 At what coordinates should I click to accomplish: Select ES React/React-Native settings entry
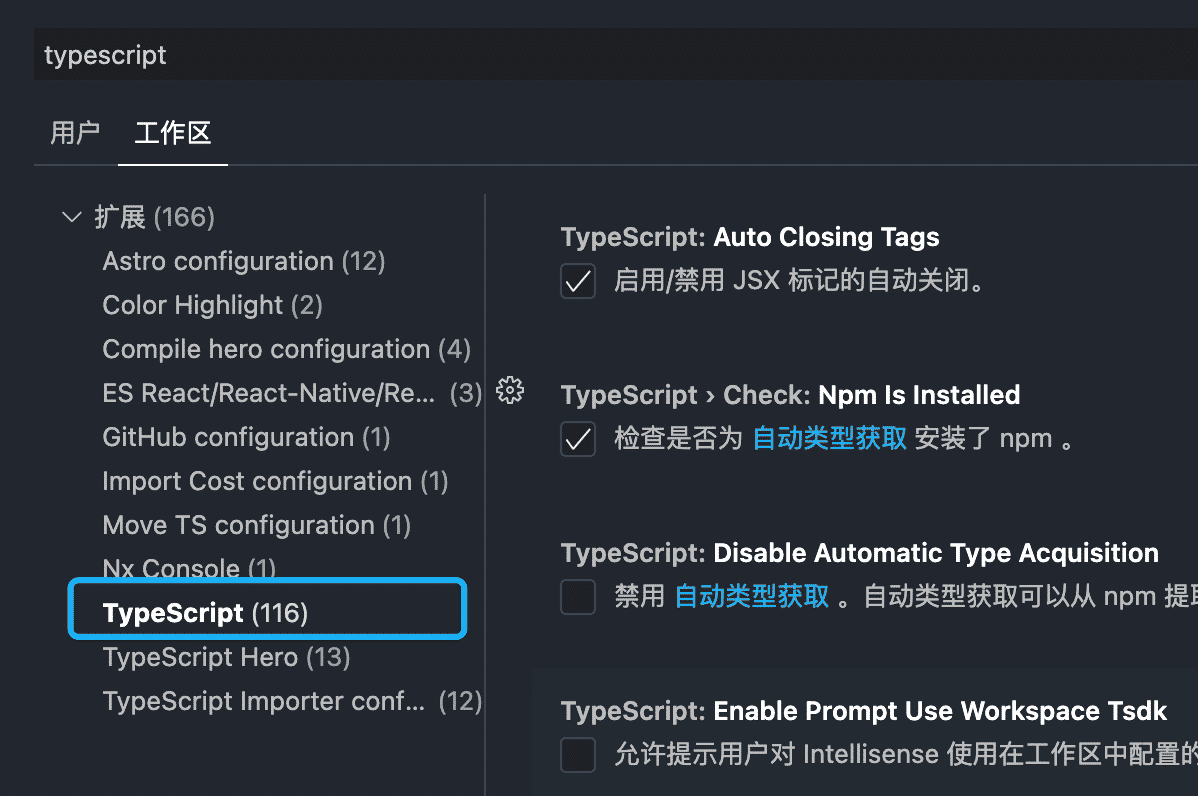click(x=269, y=393)
